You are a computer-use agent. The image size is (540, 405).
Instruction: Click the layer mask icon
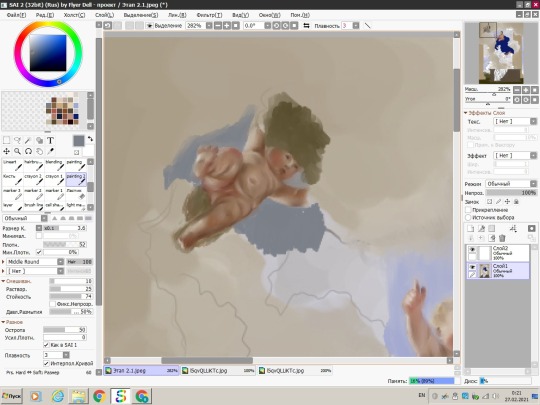(x=531, y=228)
